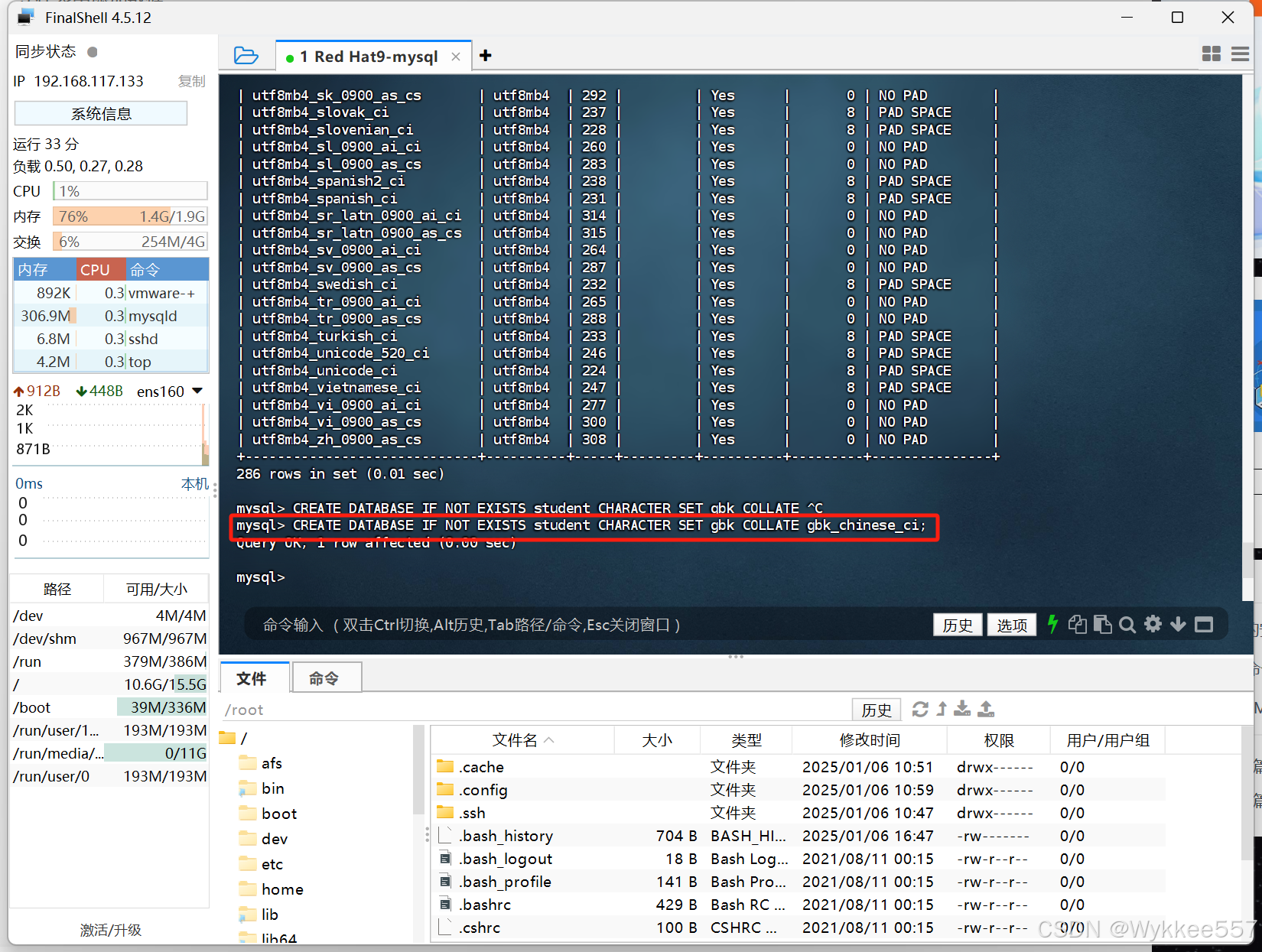Expand the root / tree node
This screenshot has width=1262, height=952.
tap(233, 738)
